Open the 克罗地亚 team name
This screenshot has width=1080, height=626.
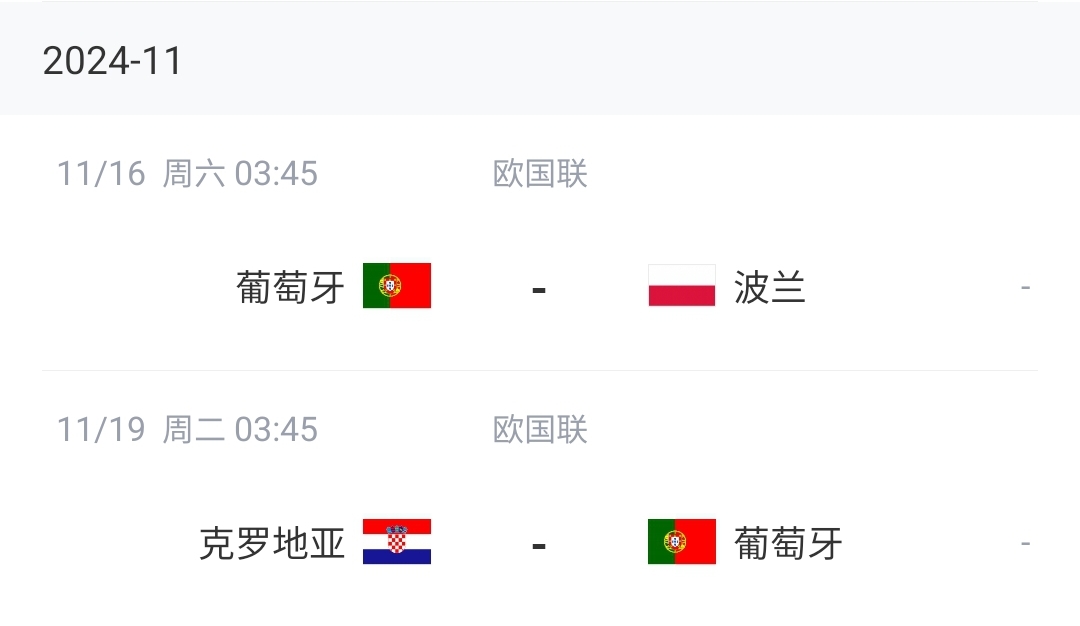tap(273, 544)
